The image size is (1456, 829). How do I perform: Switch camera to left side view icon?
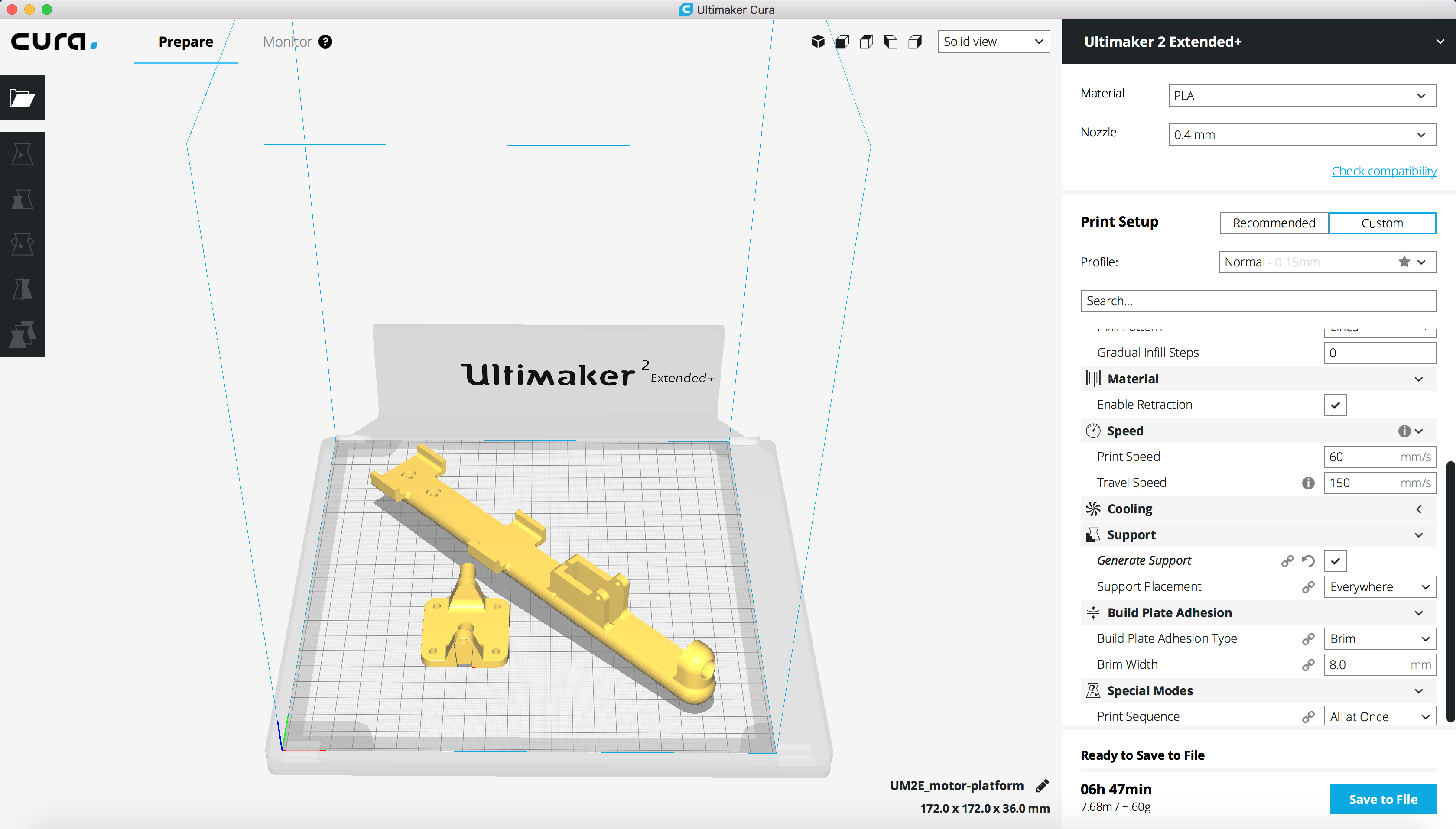(x=891, y=42)
